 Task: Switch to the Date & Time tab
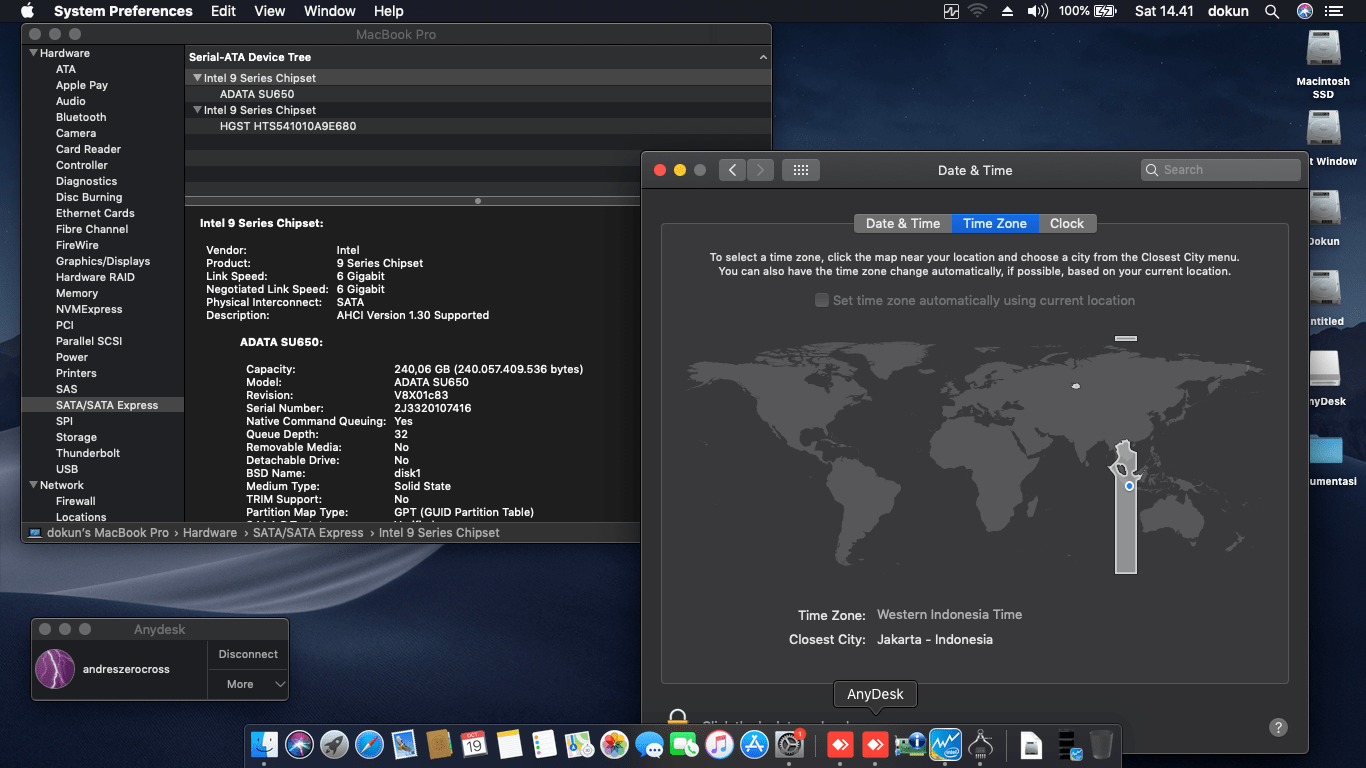pyautogui.click(x=903, y=223)
